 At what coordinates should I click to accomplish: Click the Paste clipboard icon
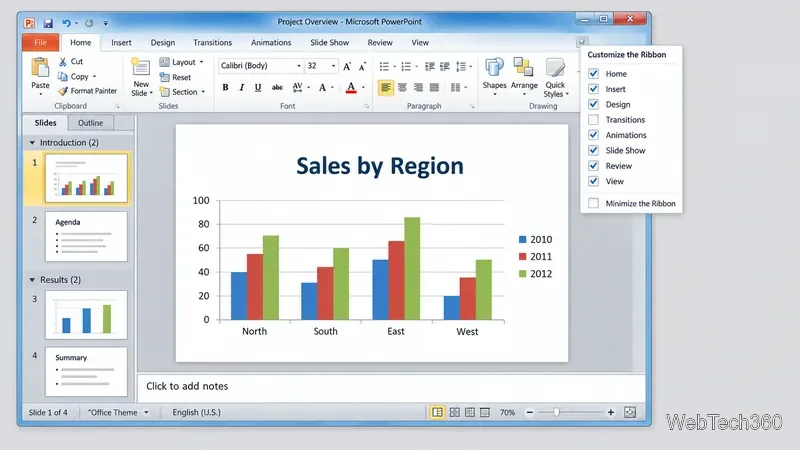pyautogui.click(x=40, y=68)
